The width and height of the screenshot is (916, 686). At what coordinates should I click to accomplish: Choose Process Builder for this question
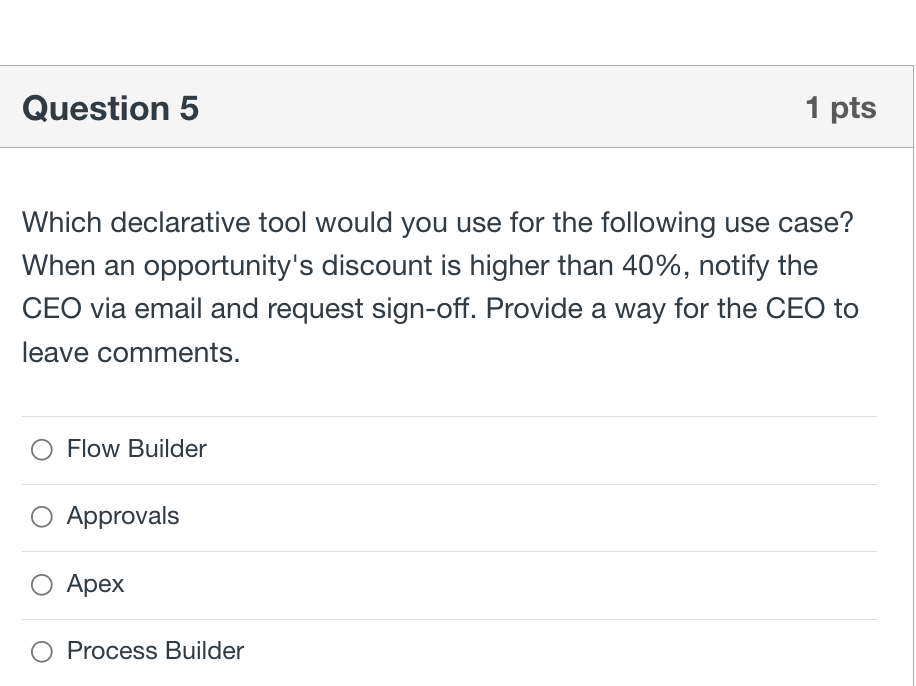[42, 651]
